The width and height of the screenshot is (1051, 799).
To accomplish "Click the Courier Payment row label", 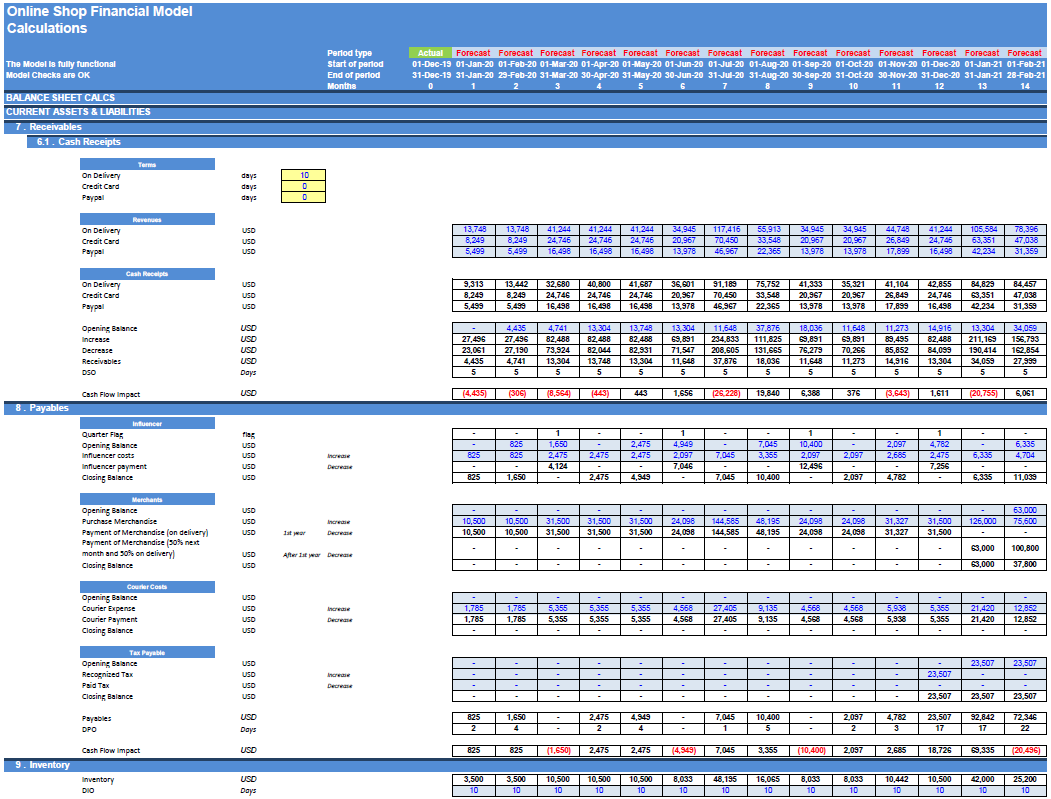I will [x=110, y=619].
